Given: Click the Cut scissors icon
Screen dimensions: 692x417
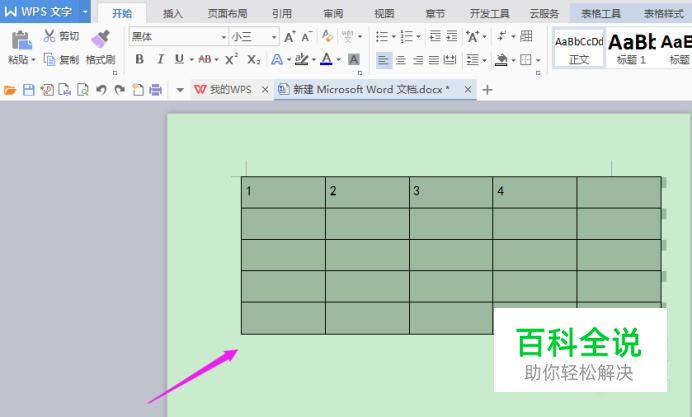Looking at the screenshot, I should 49,36.
